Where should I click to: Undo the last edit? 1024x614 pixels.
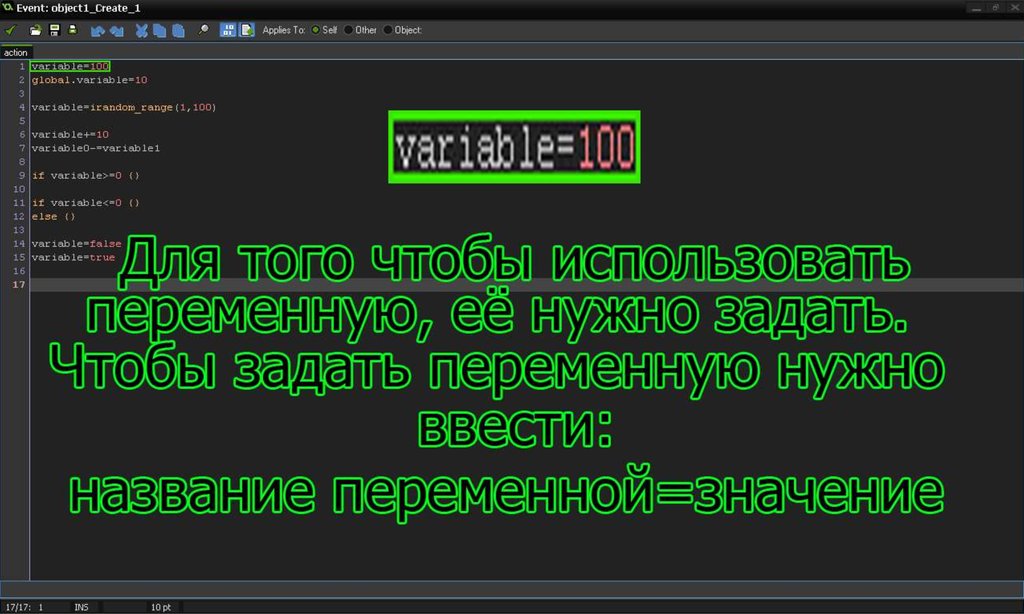(97, 30)
